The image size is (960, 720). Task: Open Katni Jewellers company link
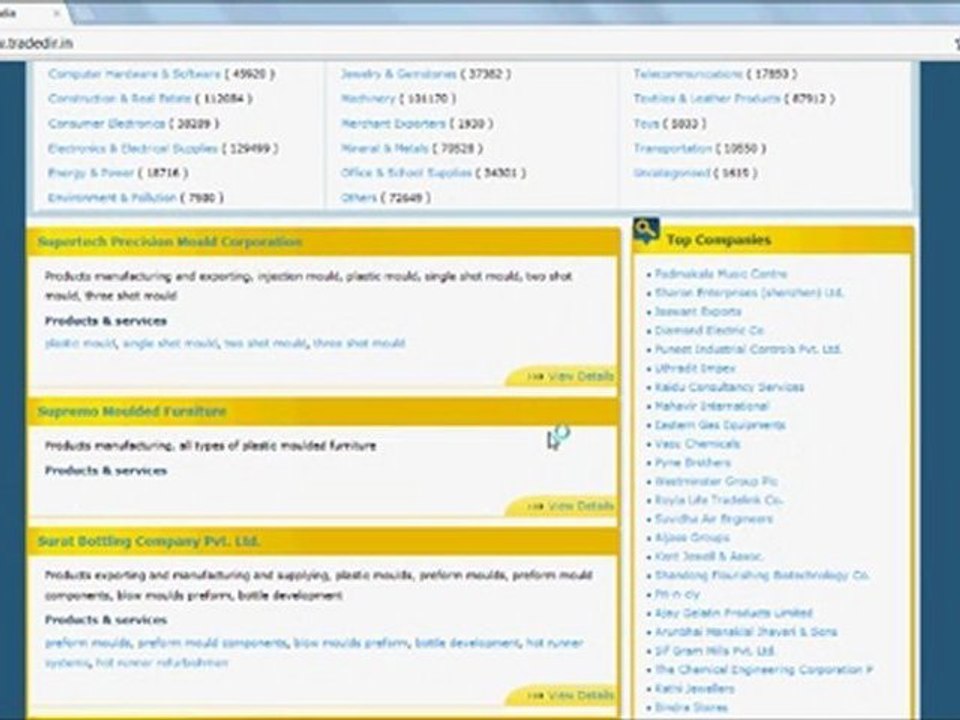(x=694, y=689)
